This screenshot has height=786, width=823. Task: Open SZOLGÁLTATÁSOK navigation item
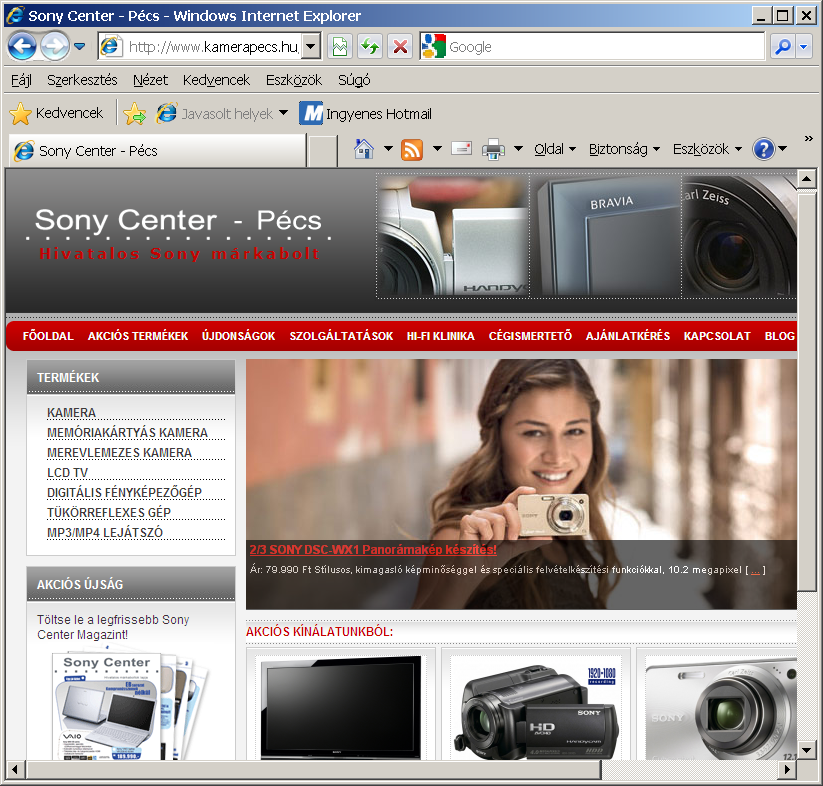pyautogui.click(x=341, y=336)
